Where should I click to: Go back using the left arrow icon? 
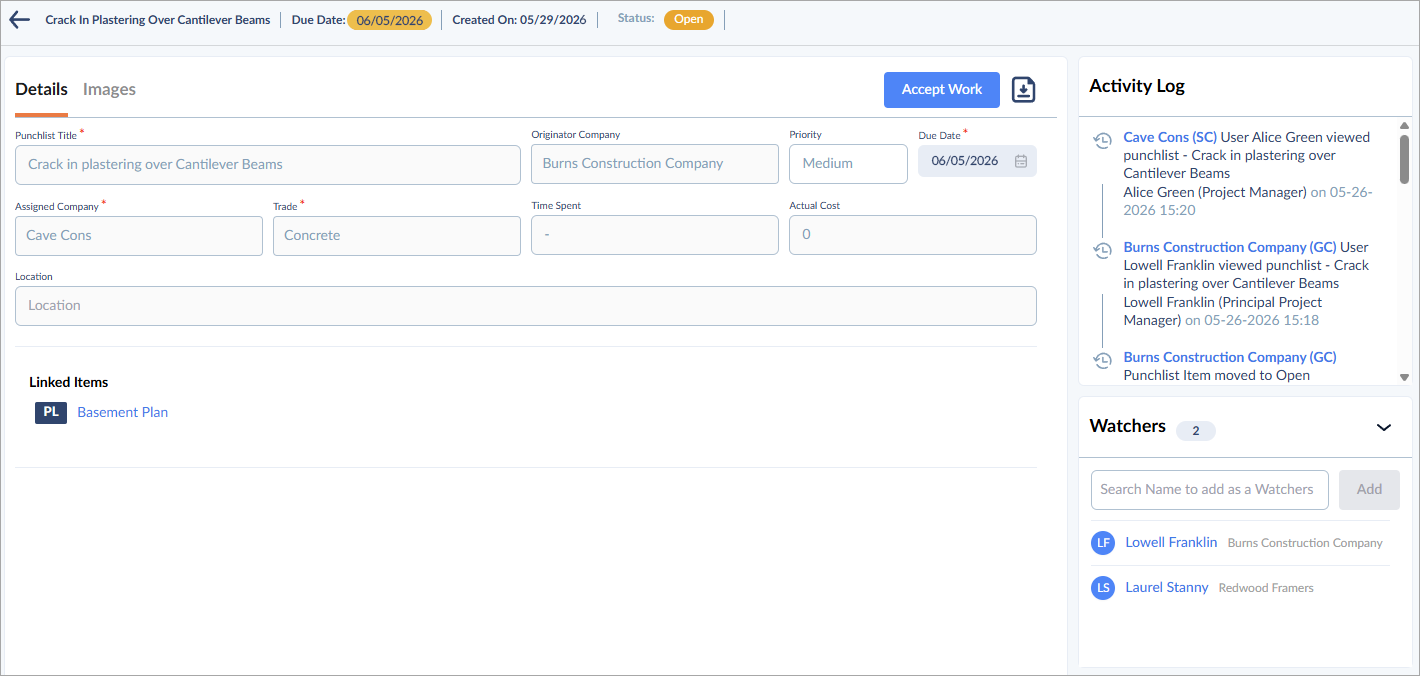(x=19, y=20)
